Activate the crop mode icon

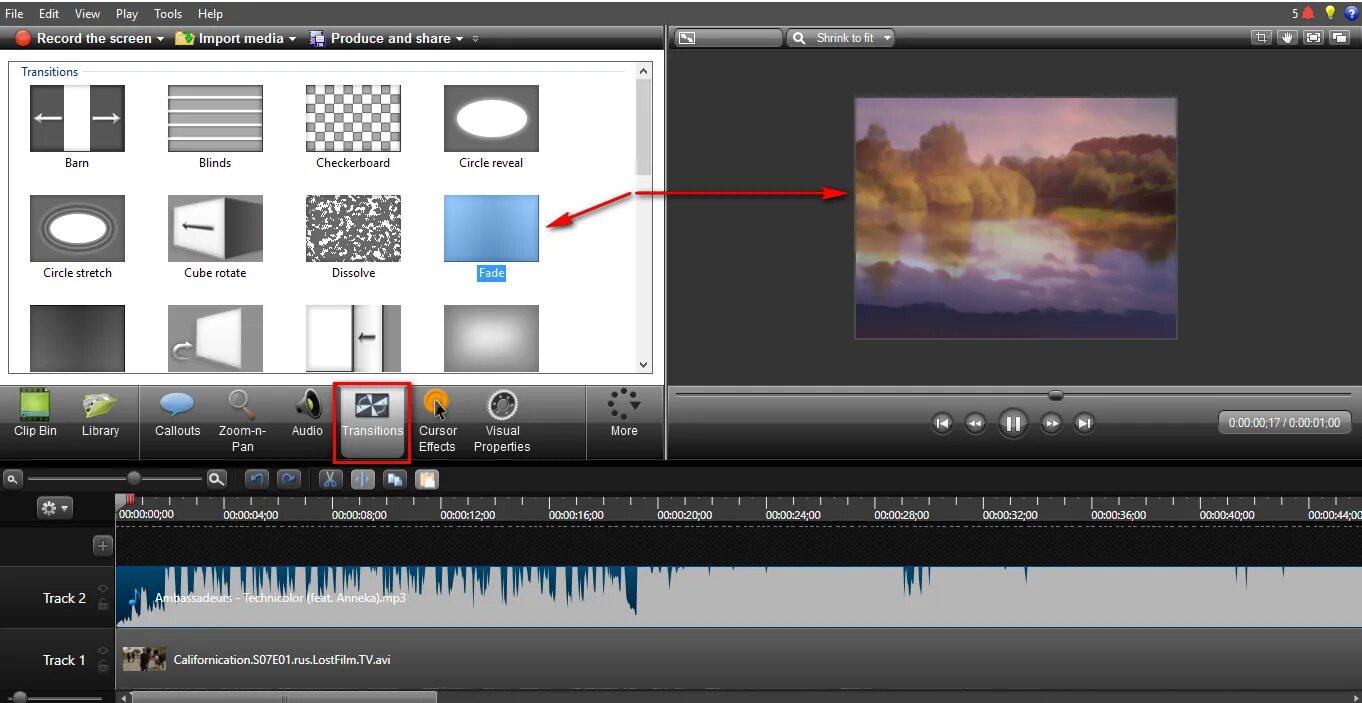[1262, 38]
